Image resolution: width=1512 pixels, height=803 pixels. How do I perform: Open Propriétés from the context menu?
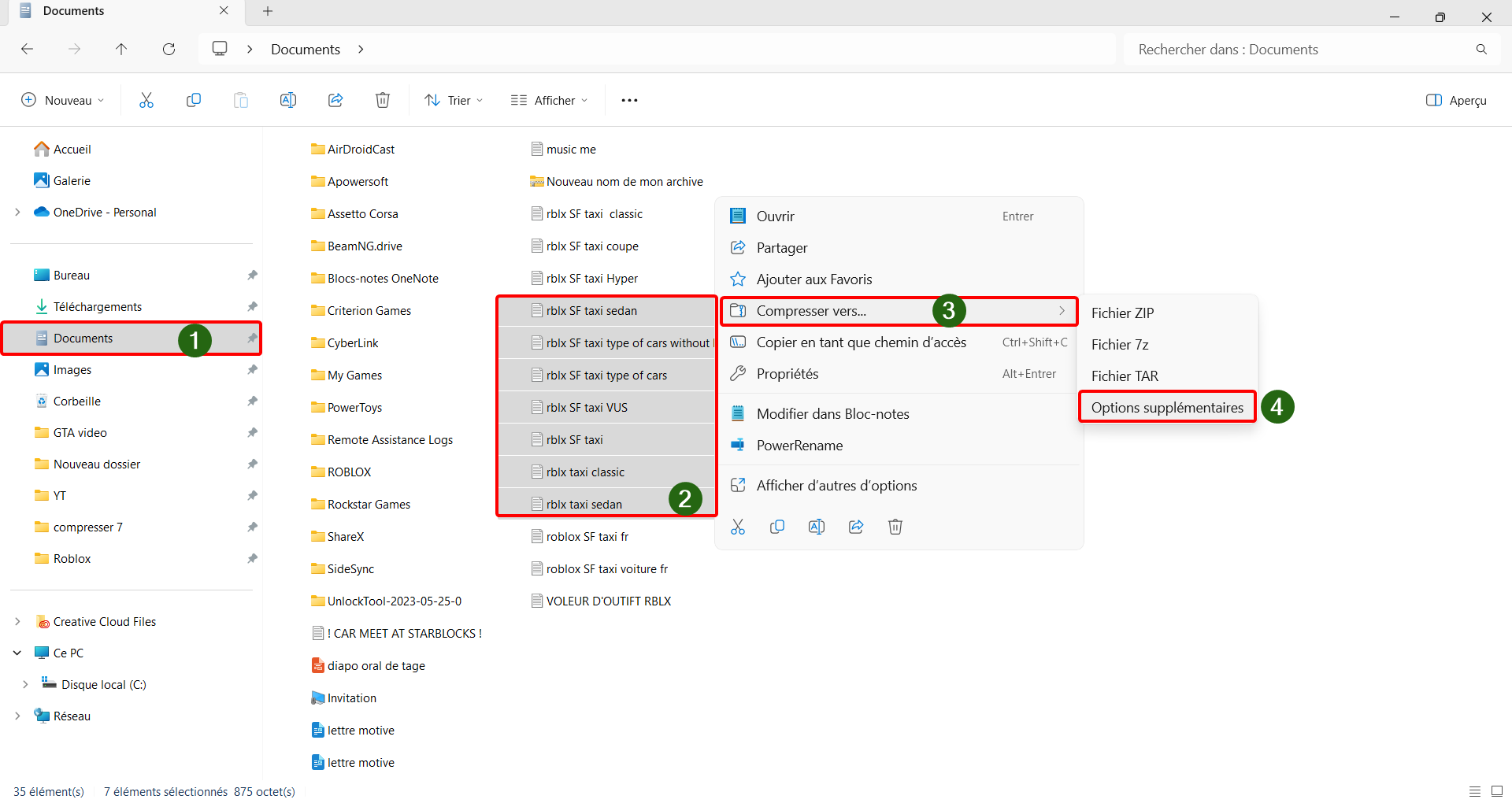point(899,373)
